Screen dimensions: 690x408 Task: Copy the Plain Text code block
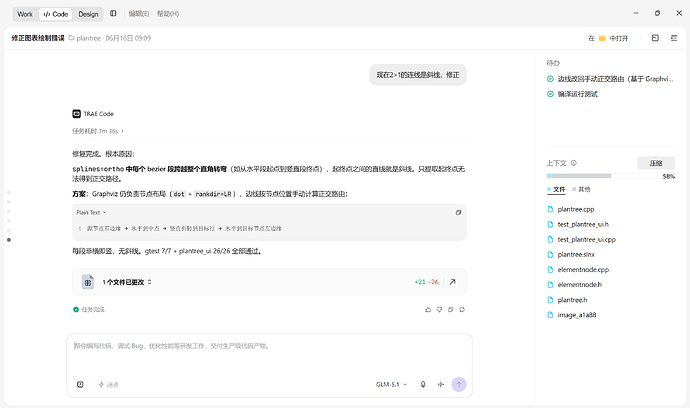[458, 213]
